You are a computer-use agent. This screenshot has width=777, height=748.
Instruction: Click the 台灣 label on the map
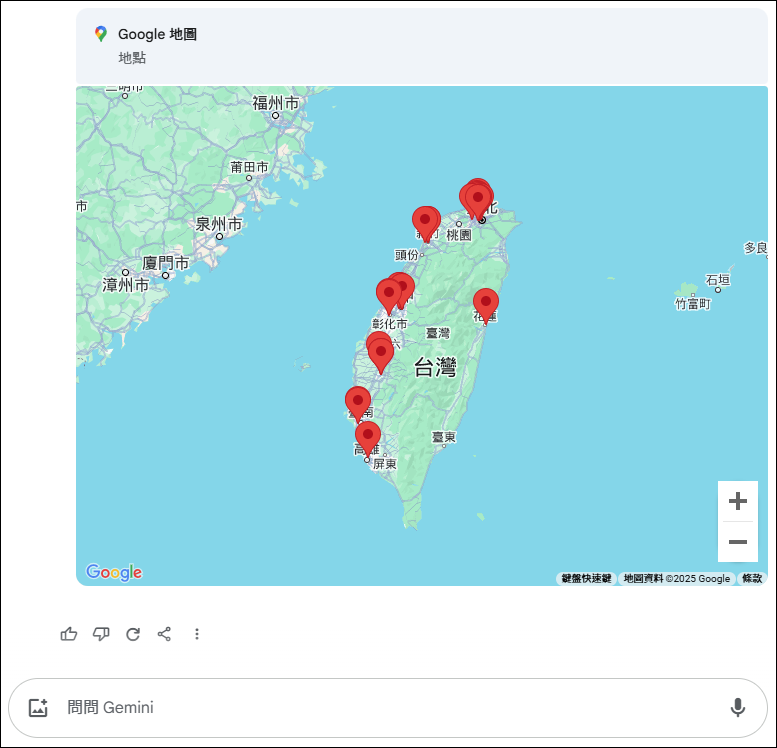435,367
